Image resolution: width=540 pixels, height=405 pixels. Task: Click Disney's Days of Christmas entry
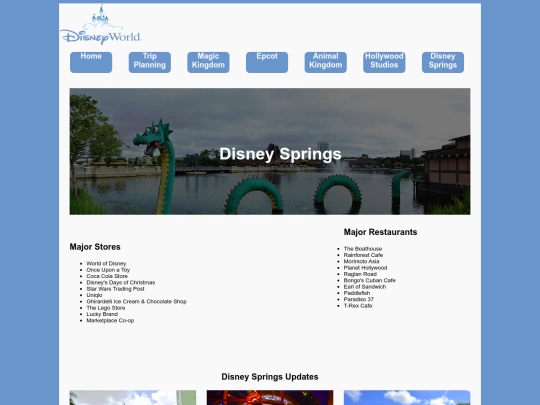[121, 282]
